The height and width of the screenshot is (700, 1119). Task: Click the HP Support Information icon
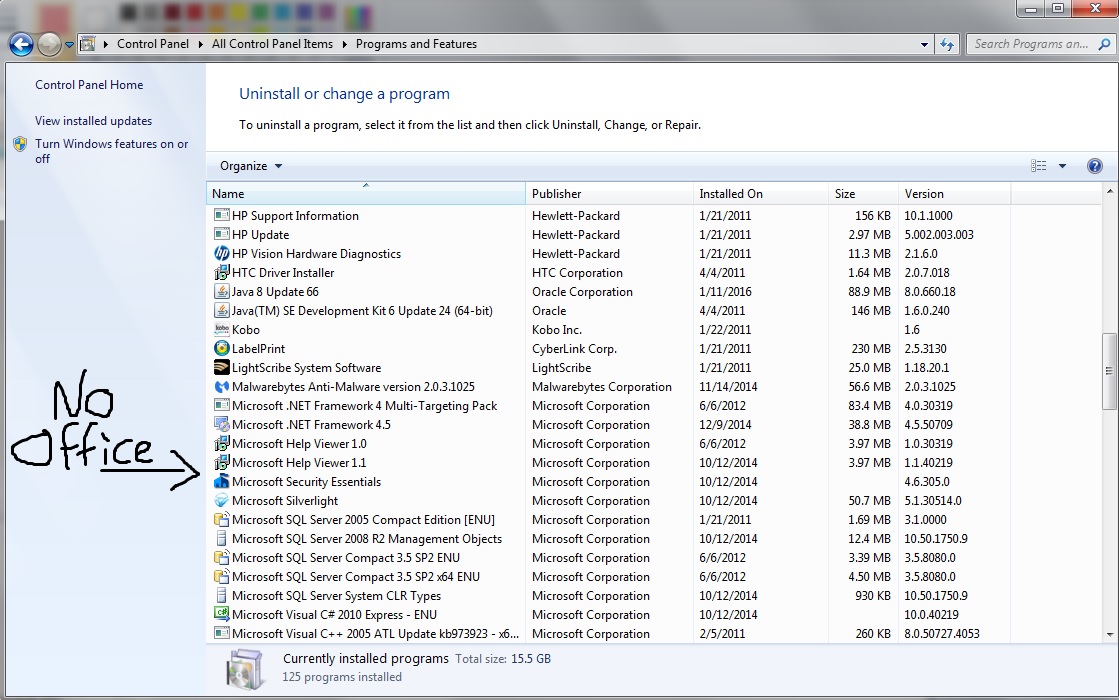(221, 215)
